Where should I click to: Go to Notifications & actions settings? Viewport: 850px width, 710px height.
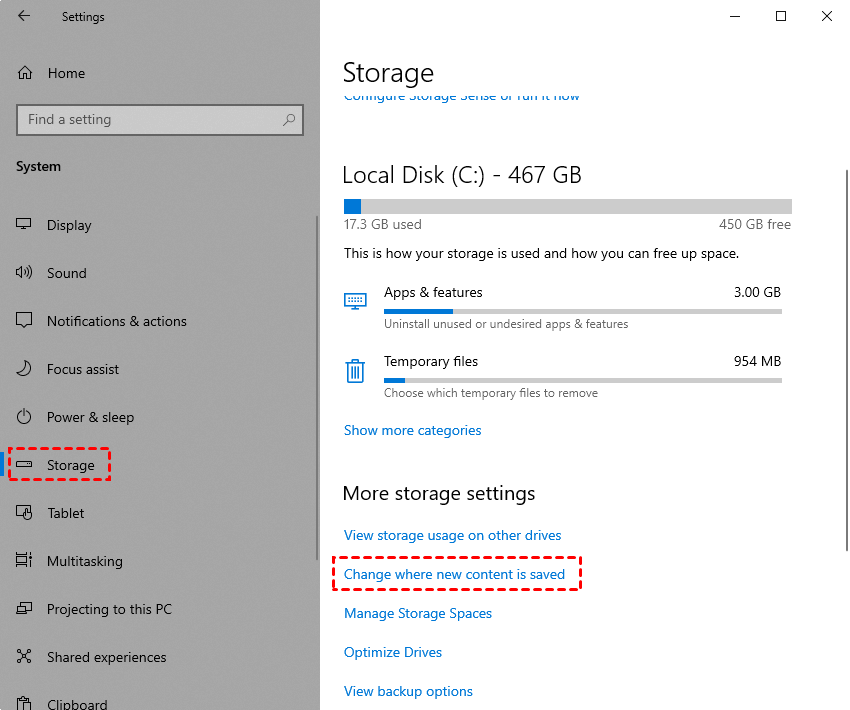[x=116, y=321]
